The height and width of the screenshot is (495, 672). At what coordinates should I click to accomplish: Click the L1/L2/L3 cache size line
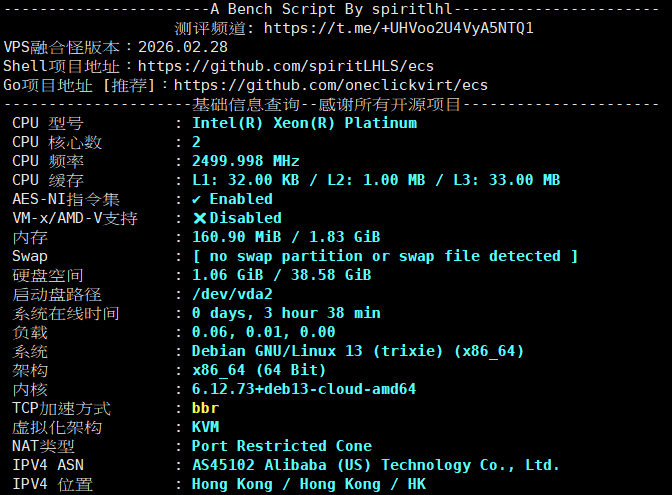375,180
